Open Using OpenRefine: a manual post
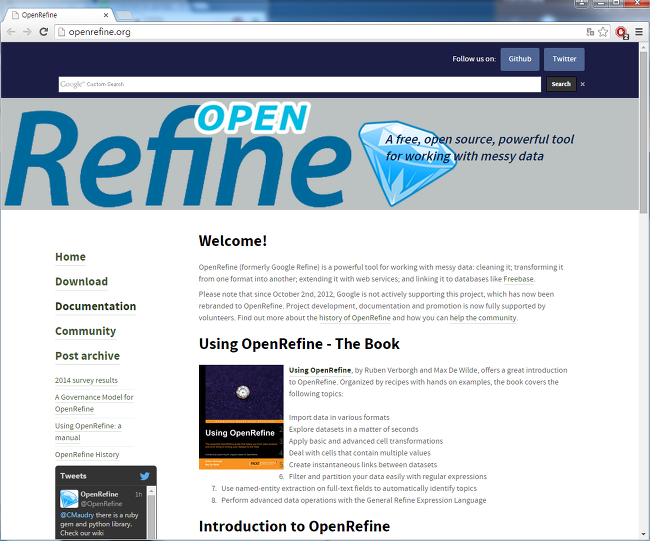This screenshot has height=541, width=650. tap(88, 432)
